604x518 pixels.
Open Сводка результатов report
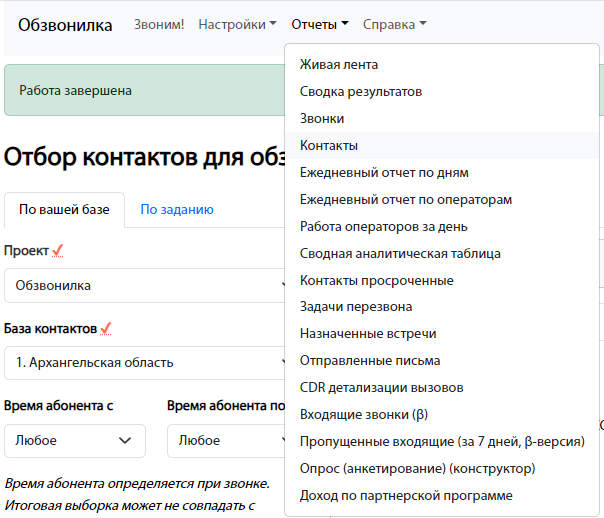[x=361, y=92]
